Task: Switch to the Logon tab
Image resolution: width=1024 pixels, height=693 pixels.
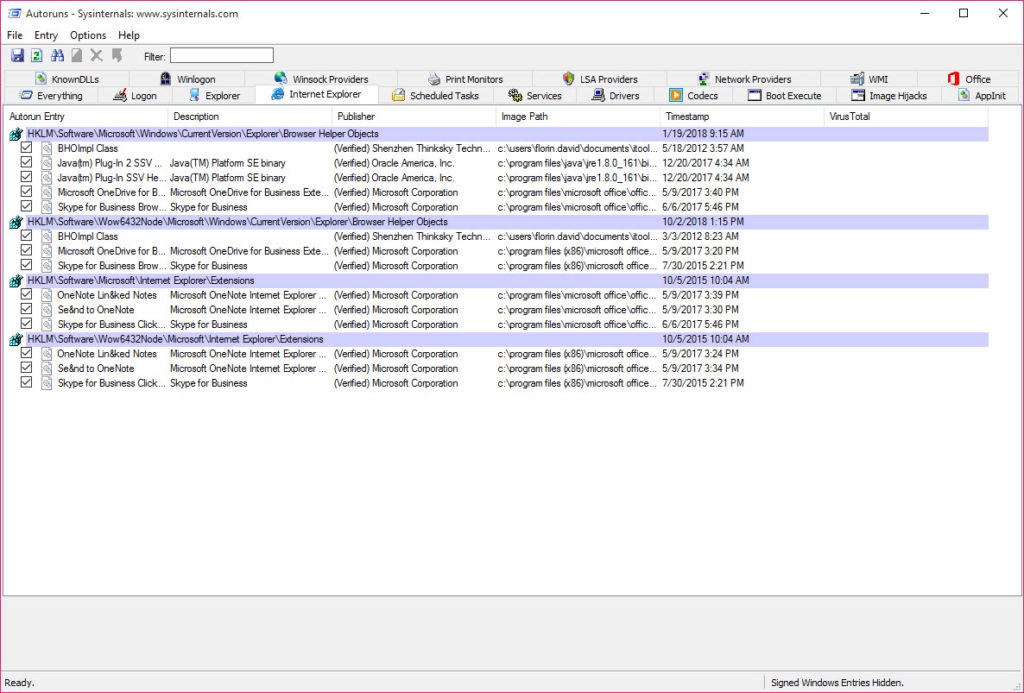Action: pos(135,95)
